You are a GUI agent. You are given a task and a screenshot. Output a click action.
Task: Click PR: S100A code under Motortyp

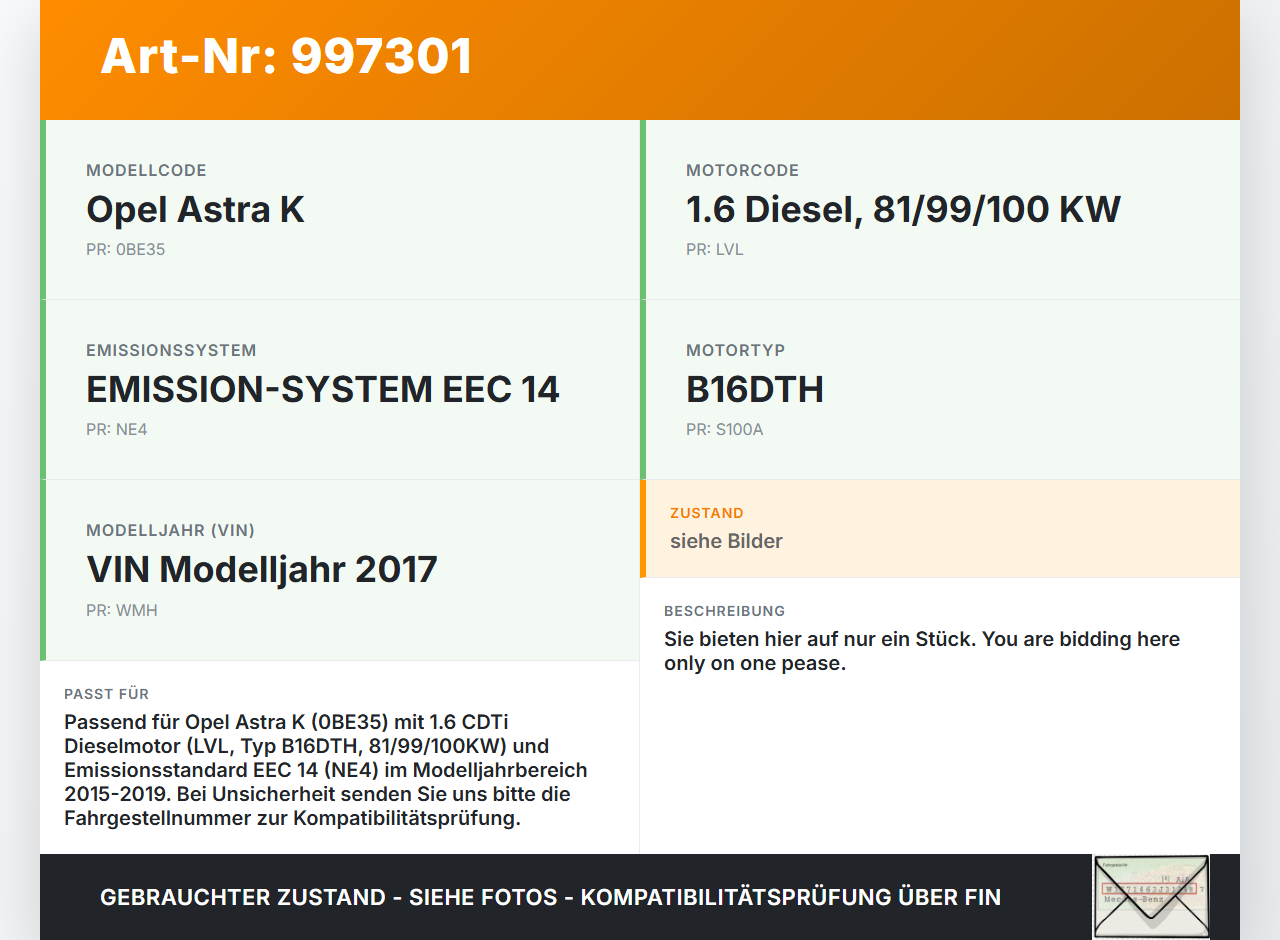pyautogui.click(x=724, y=430)
